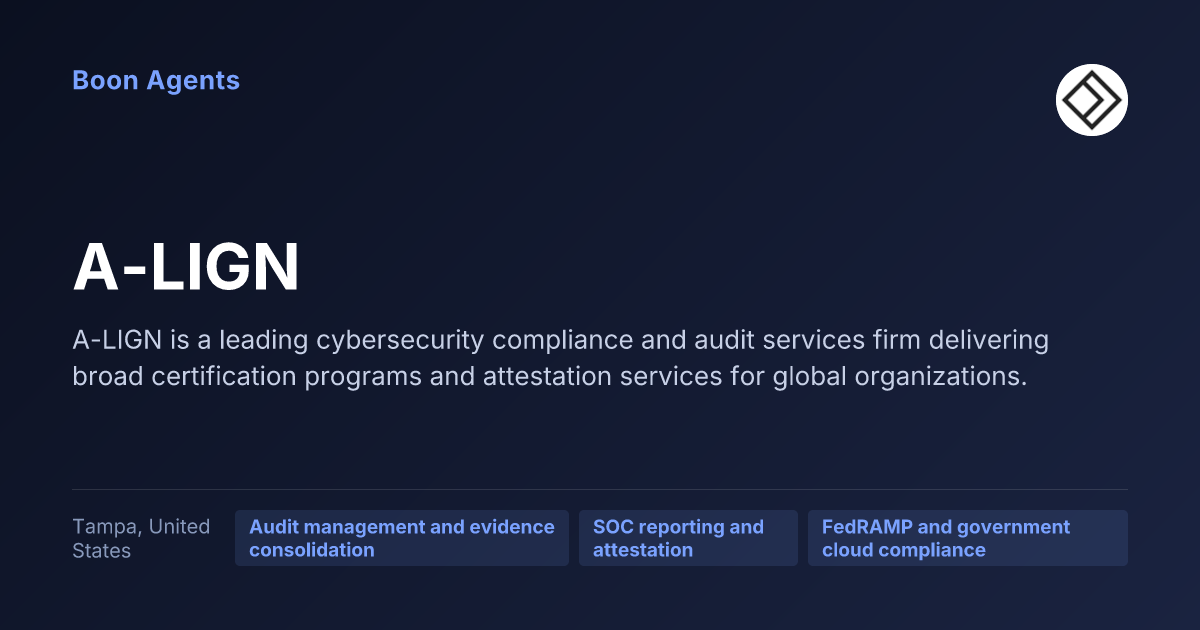Click the A-LIGN description paragraph
This screenshot has height=630, width=1200.
pyautogui.click(x=561, y=358)
